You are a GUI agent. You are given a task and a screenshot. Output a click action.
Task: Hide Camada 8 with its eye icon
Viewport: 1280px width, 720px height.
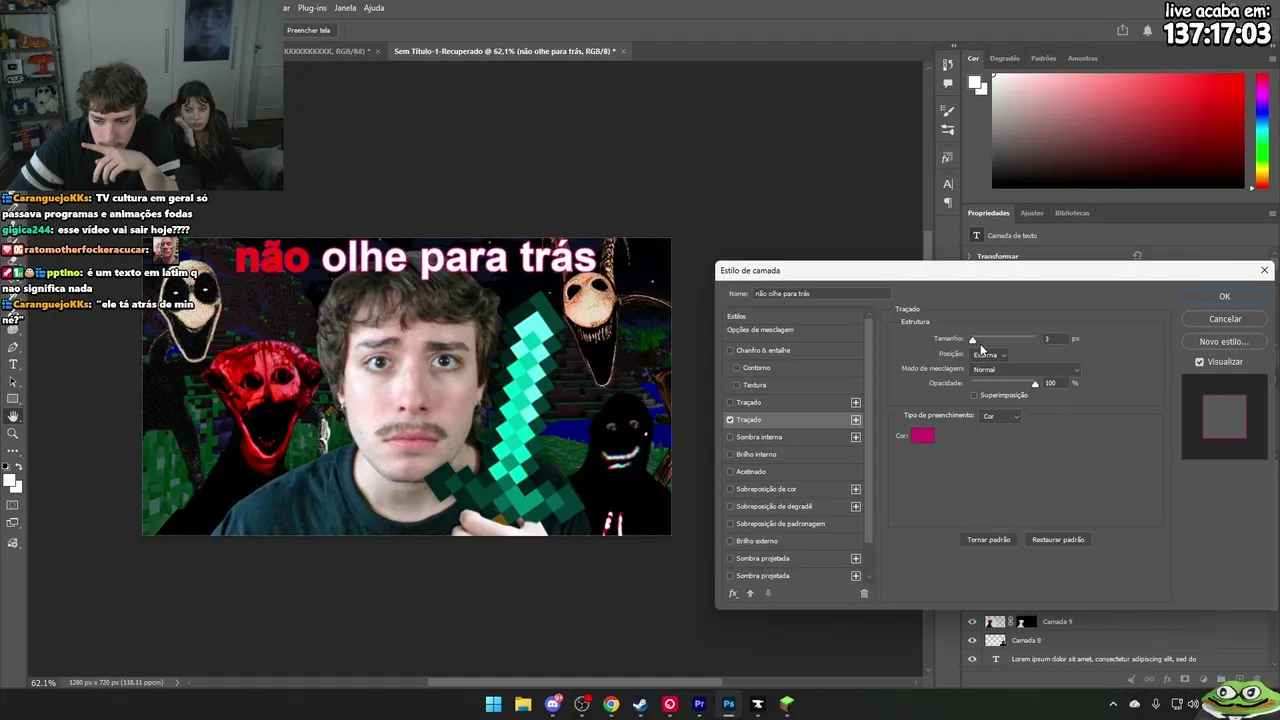pos(972,640)
